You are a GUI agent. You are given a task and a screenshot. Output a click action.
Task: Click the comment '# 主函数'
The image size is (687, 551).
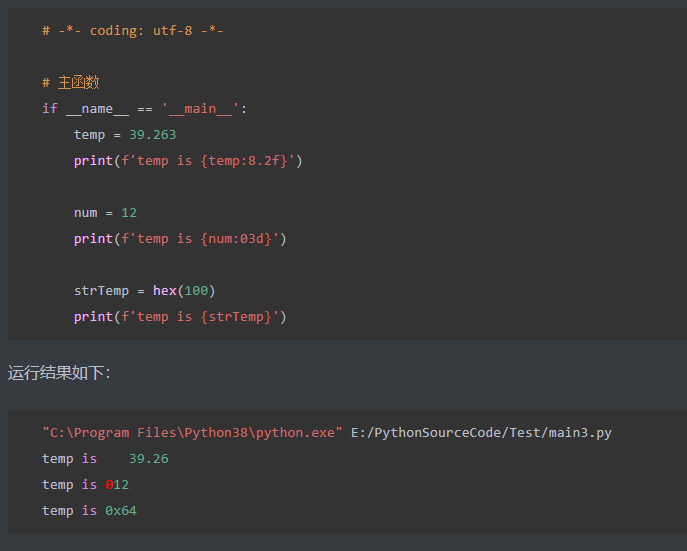[71, 82]
